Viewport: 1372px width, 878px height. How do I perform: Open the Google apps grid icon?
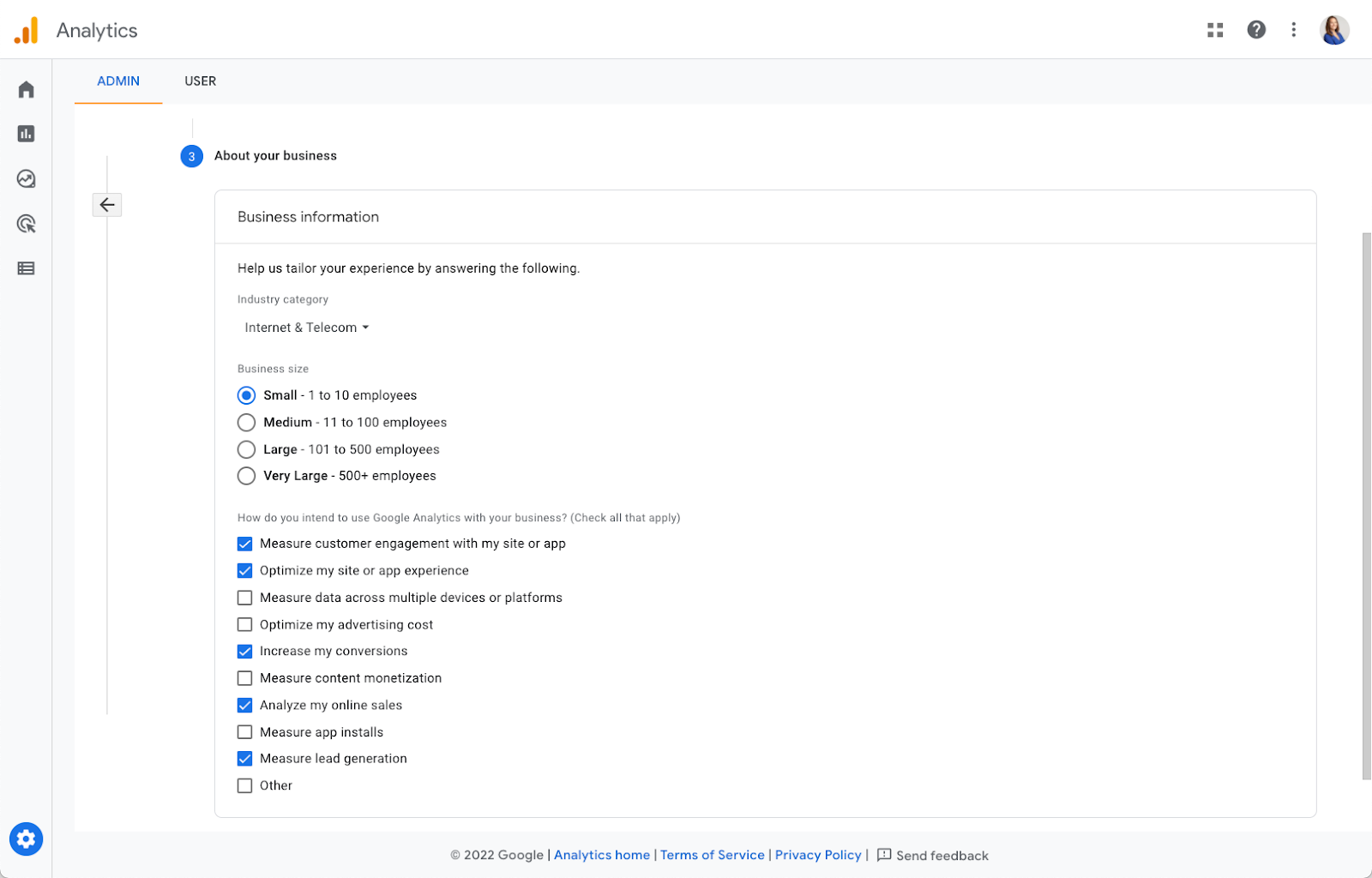tap(1215, 30)
